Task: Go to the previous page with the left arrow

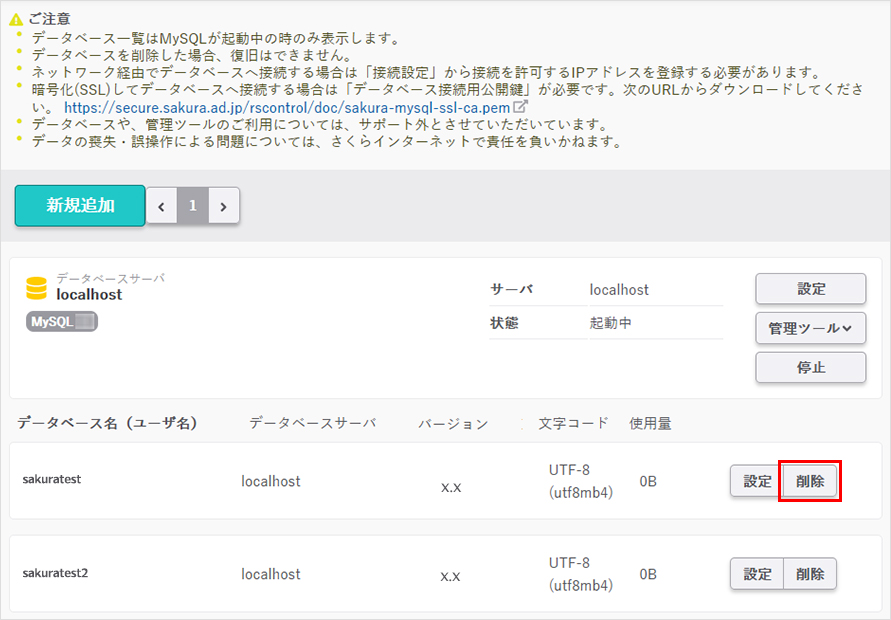Action: click(162, 206)
